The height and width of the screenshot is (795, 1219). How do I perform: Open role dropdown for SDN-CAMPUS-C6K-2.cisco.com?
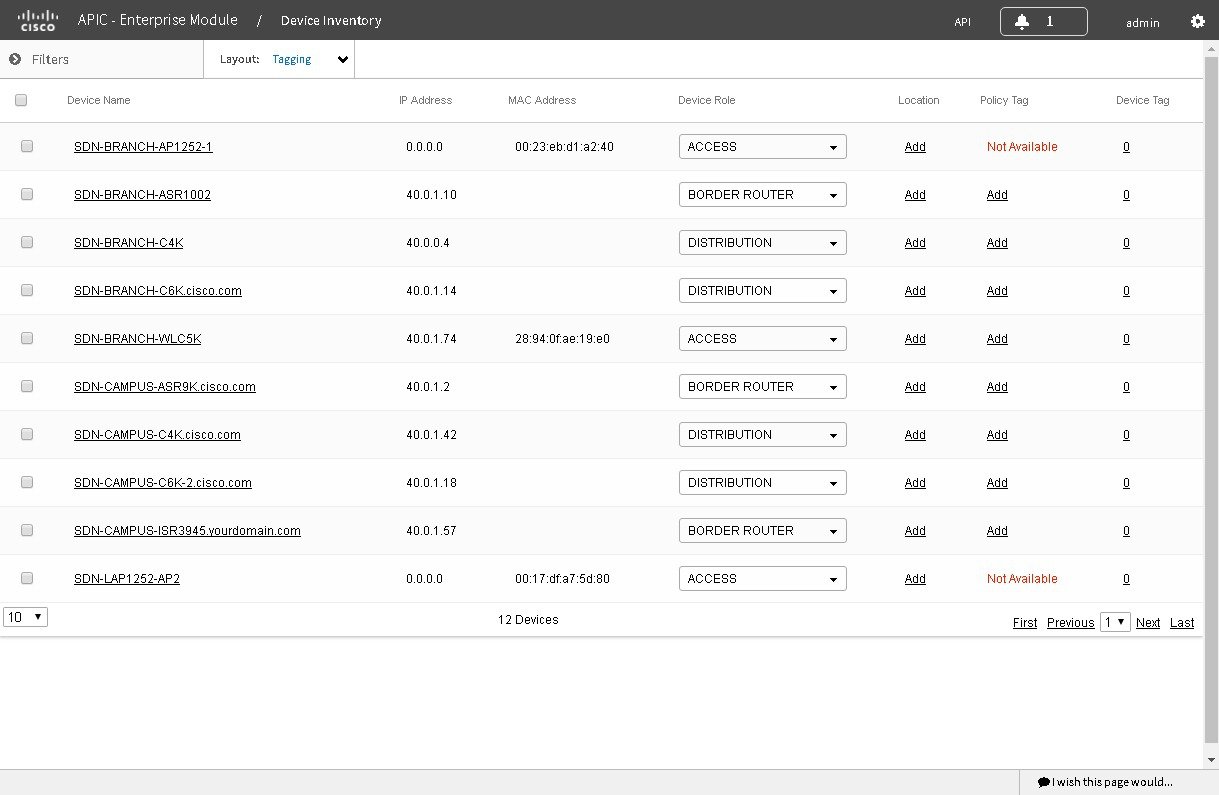coord(762,483)
